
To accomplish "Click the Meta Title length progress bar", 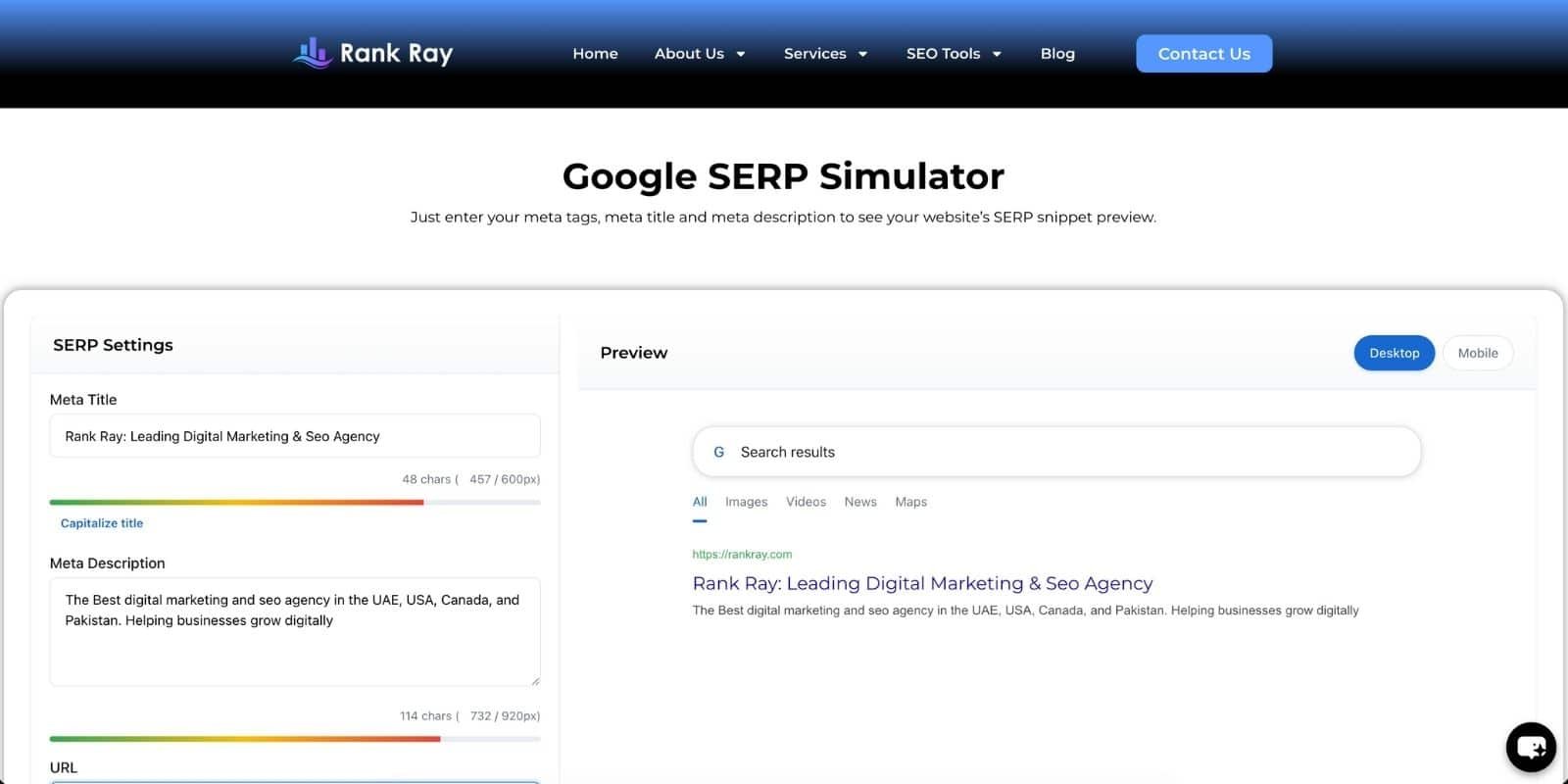I will click(x=294, y=502).
